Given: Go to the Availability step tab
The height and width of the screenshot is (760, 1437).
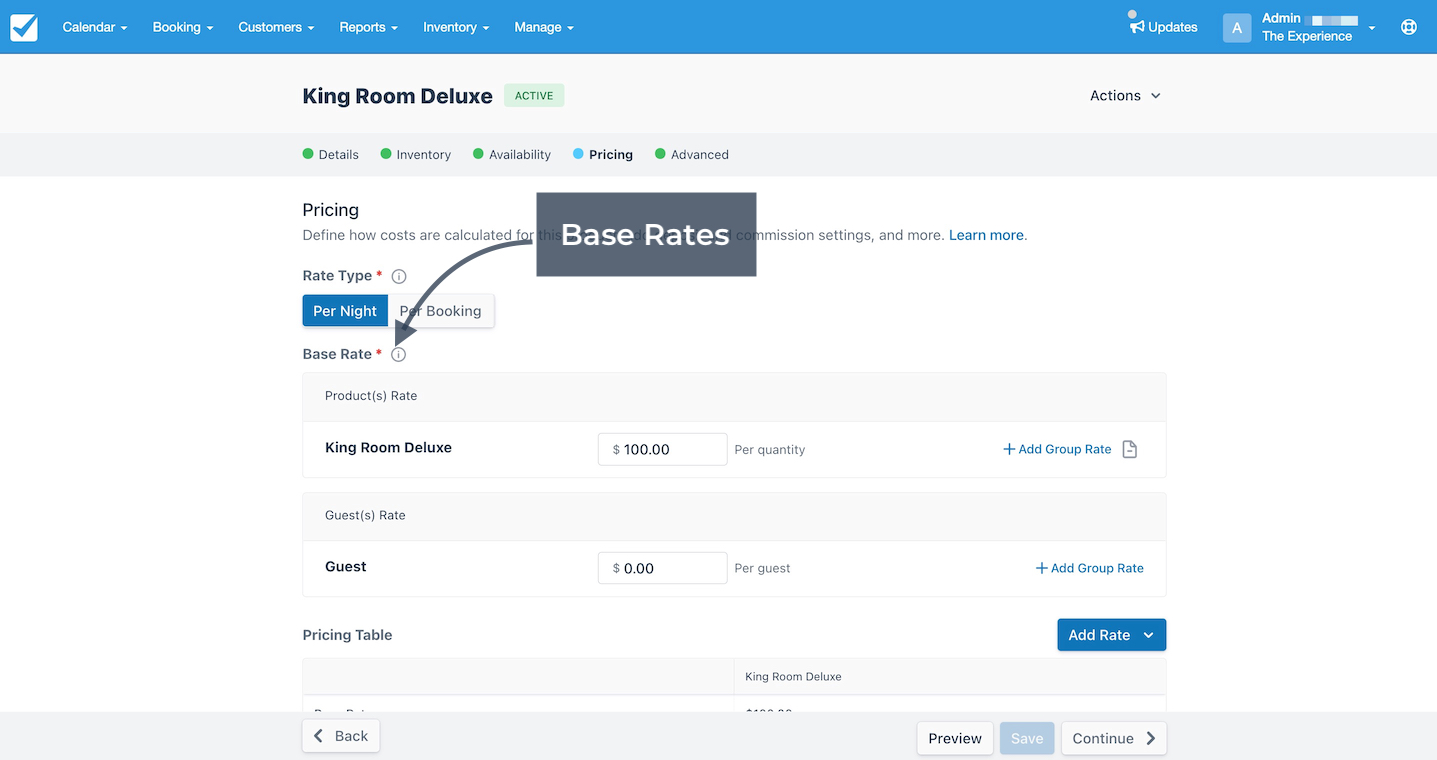Looking at the screenshot, I should pos(512,154).
